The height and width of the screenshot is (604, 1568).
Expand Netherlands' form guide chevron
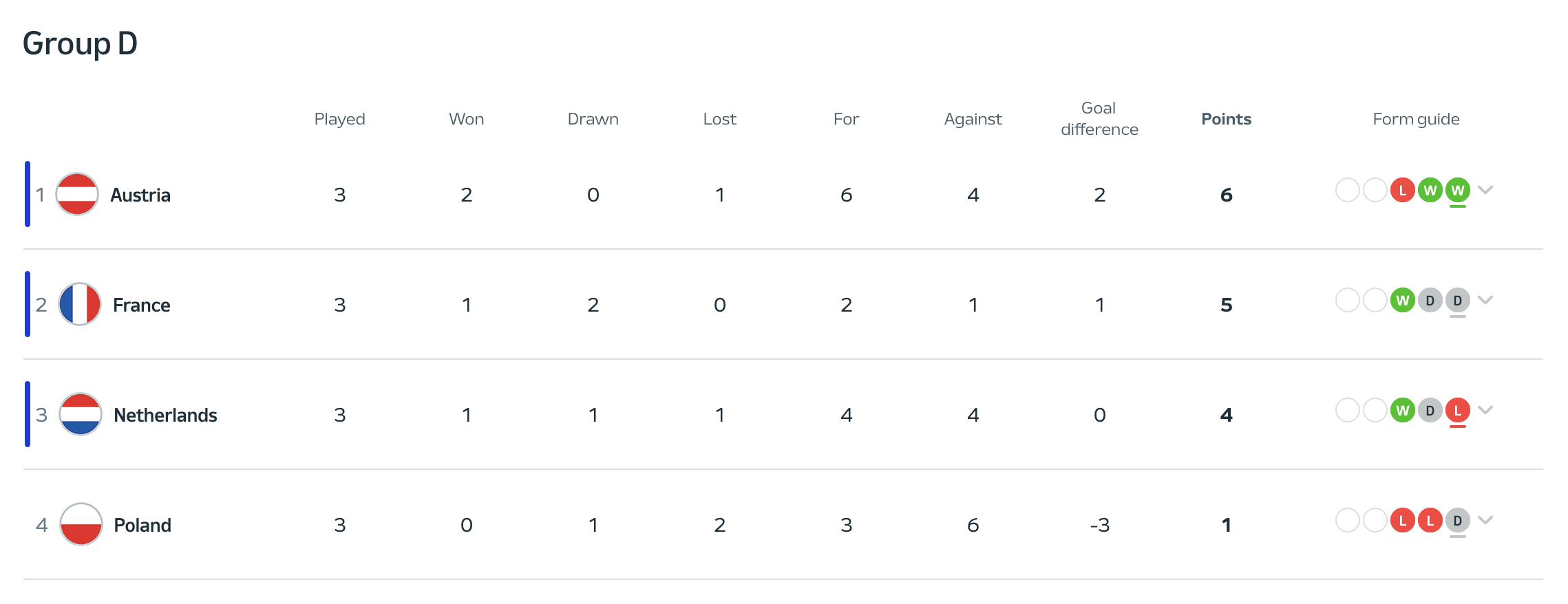point(1485,410)
